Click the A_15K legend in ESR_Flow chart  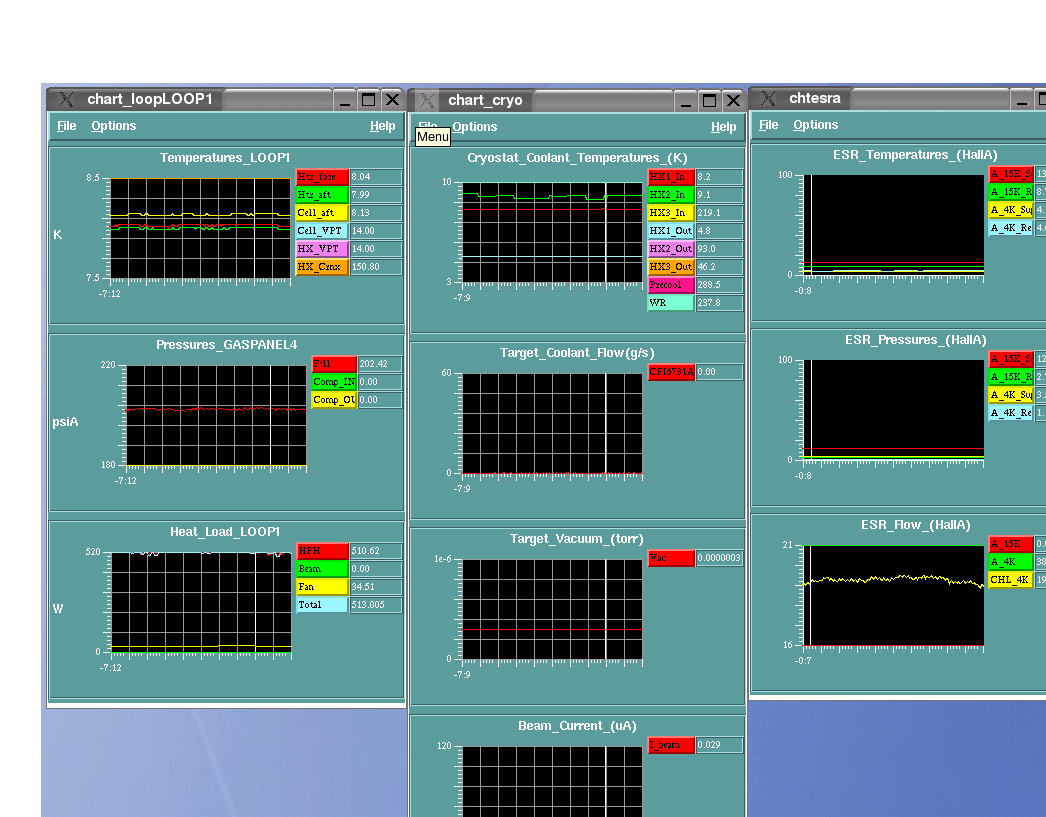pos(1011,544)
